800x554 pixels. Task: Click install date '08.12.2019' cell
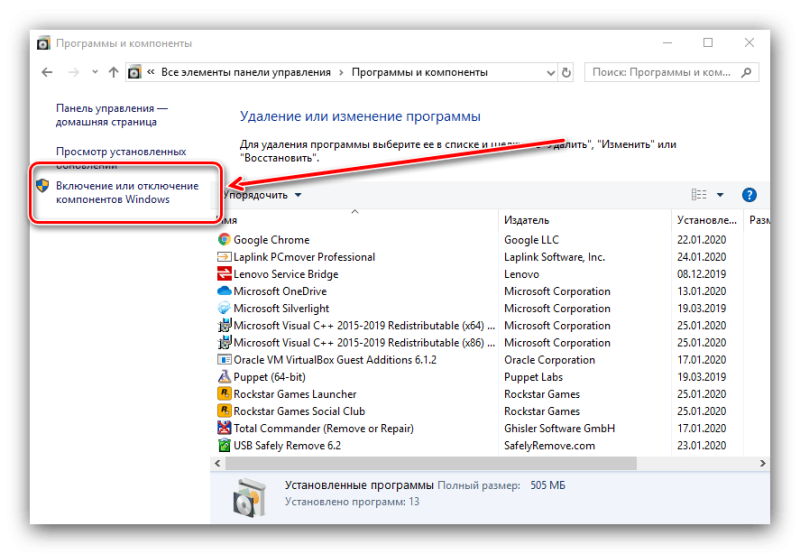[702, 274]
